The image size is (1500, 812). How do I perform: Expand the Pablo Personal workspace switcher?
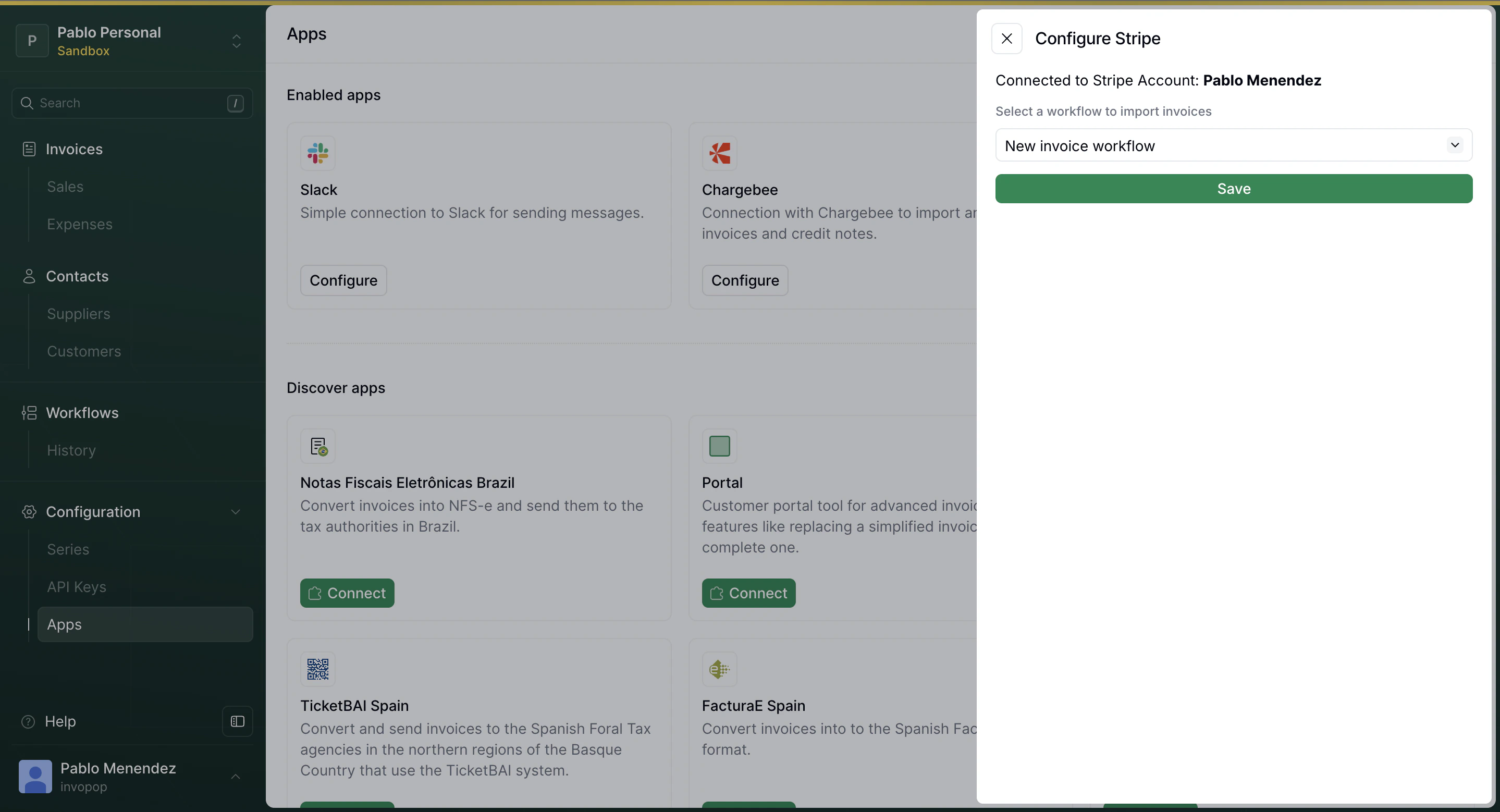coord(237,41)
